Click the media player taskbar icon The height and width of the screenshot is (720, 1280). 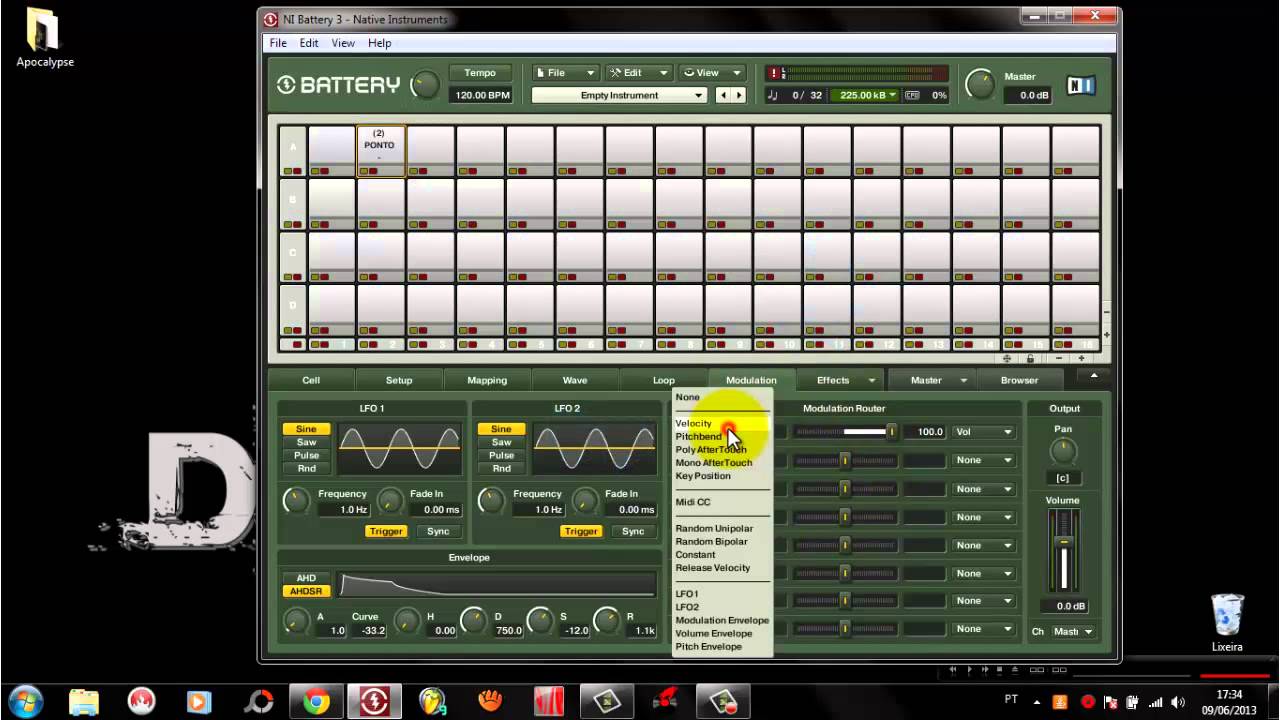[x=199, y=701]
